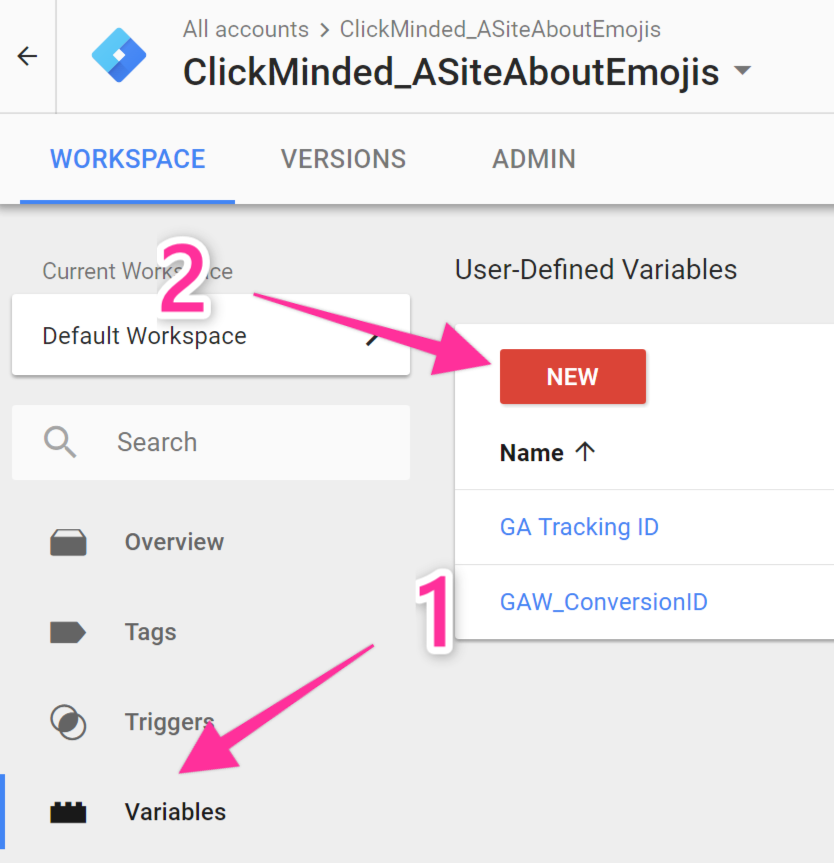Select the Tags label icon in the sidebar
This screenshot has height=863, width=834.
[x=68, y=633]
